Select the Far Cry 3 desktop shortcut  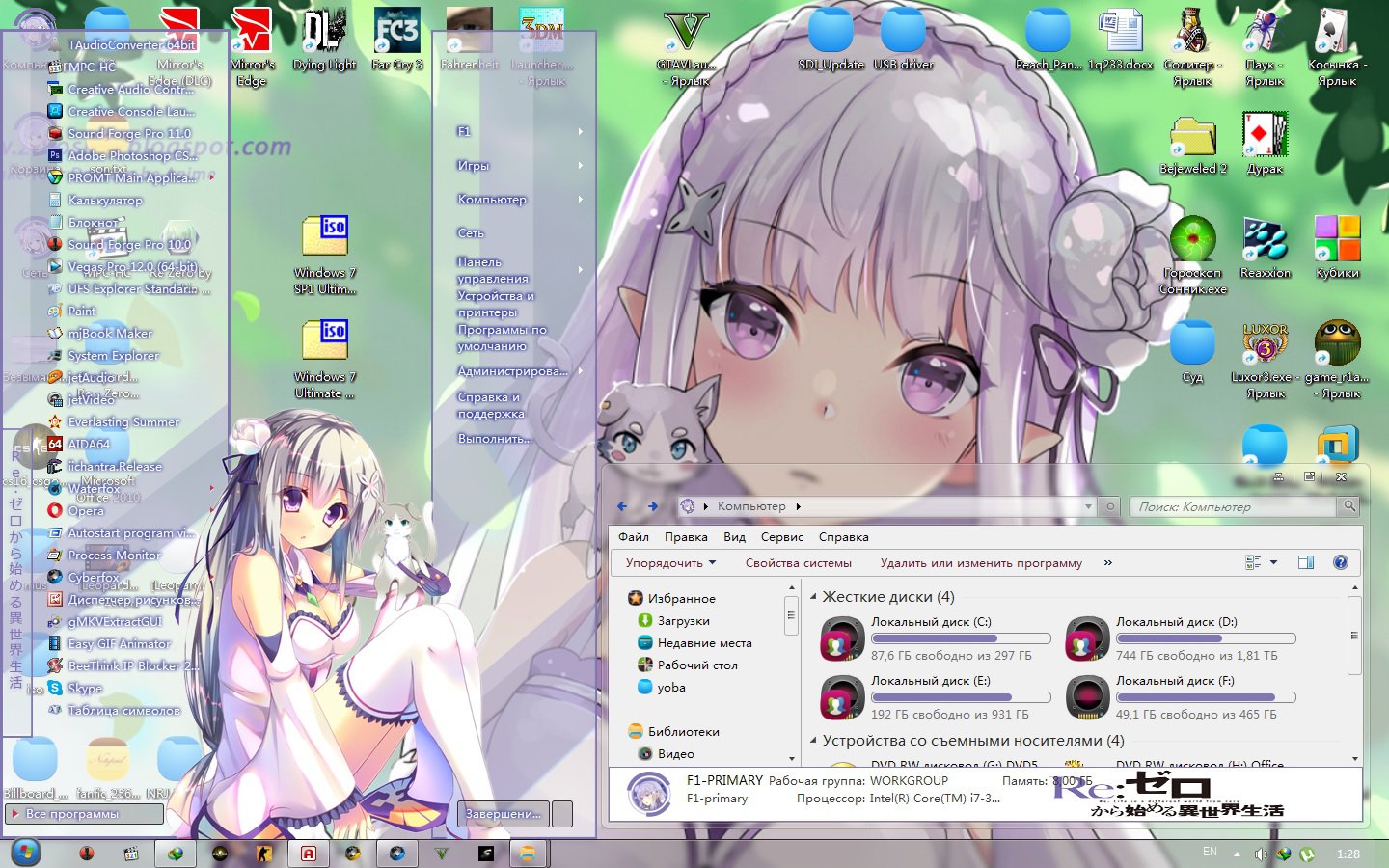pyautogui.click(x=396, y=41)
